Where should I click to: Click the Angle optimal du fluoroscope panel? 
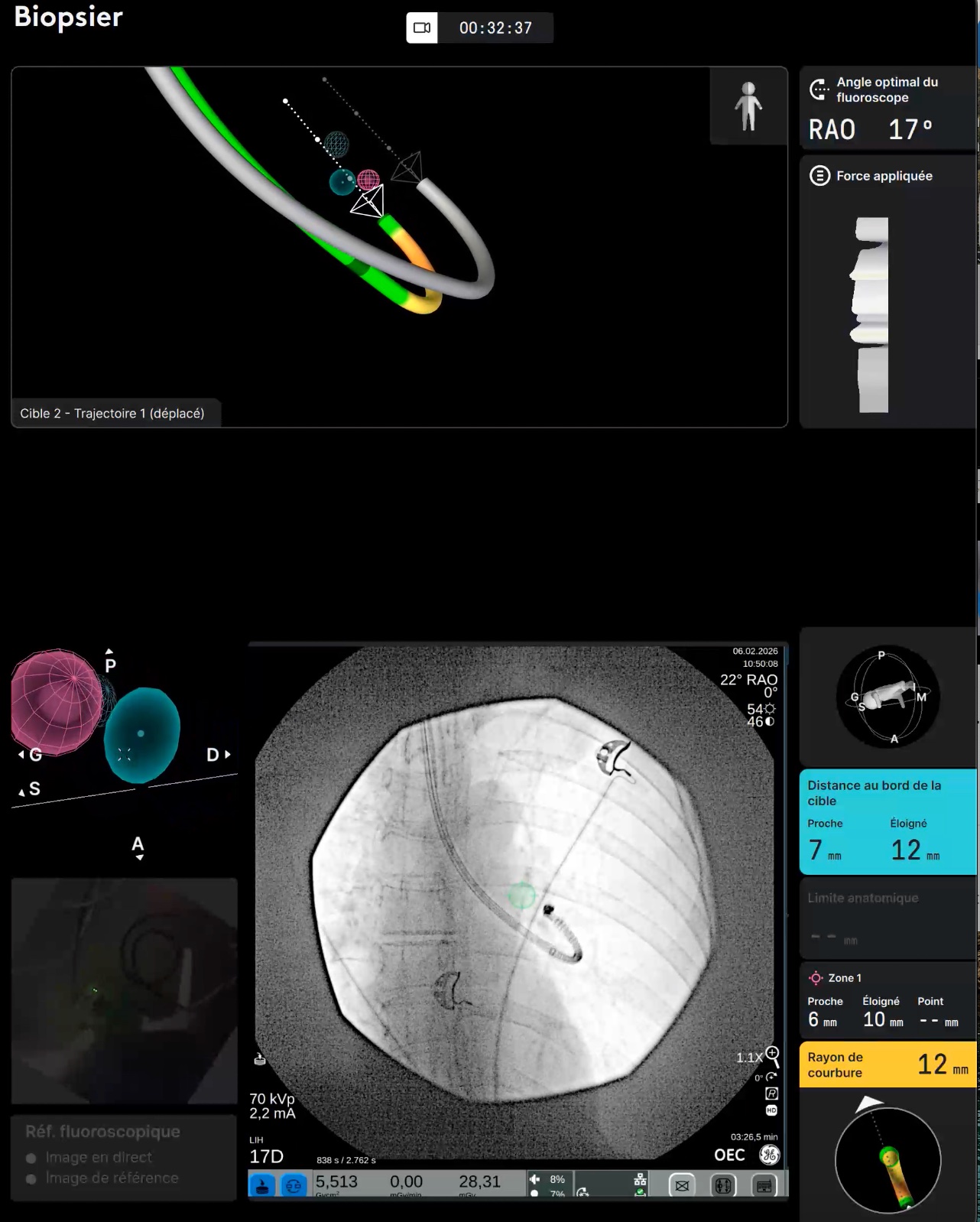888,108
